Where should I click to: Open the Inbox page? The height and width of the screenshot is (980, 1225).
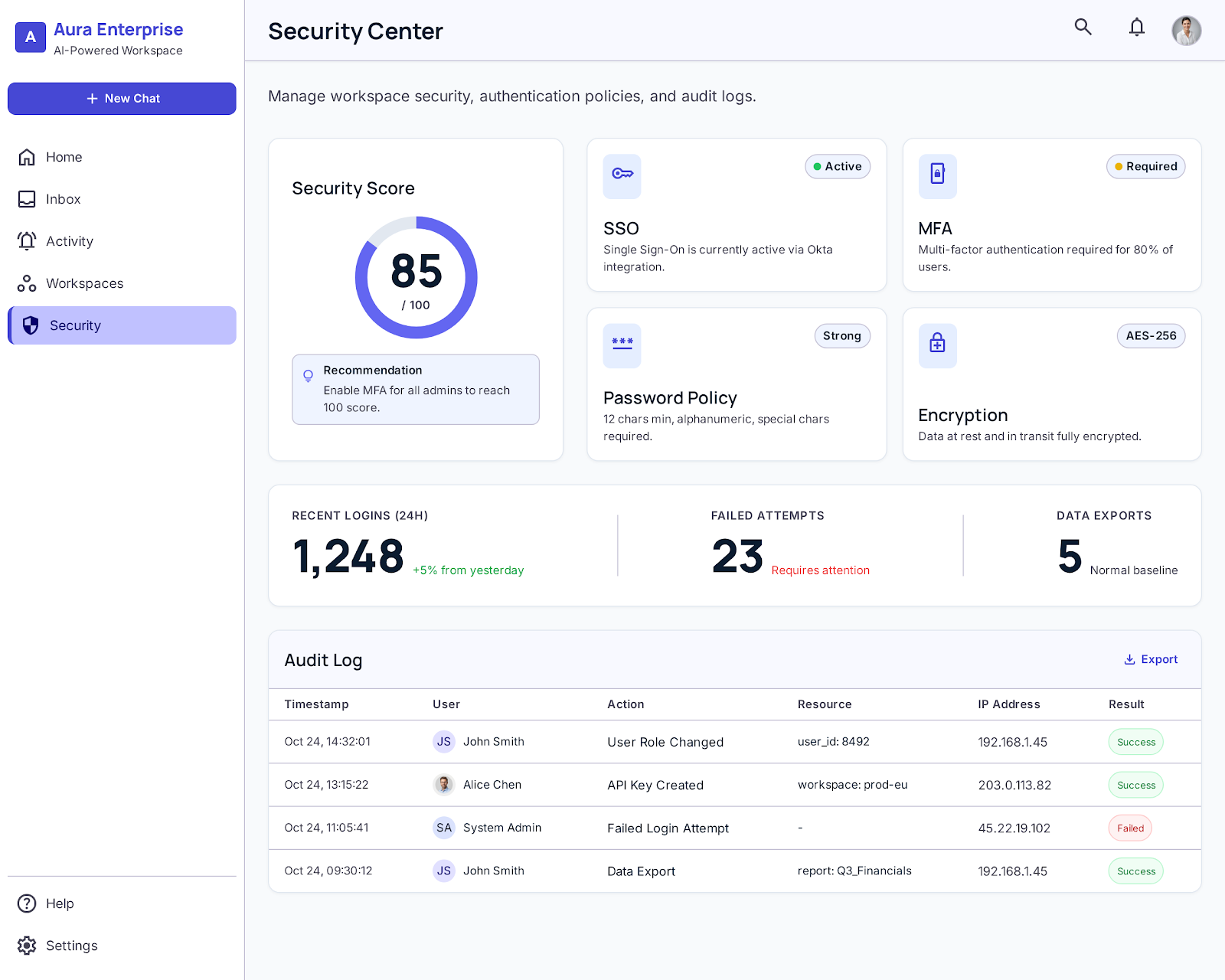point(122,199)
